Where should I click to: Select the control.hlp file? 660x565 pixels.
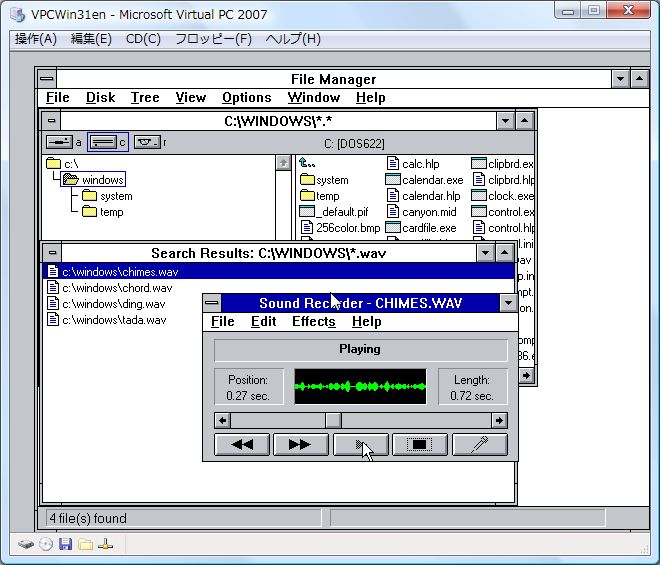click(x=503, y=228)
